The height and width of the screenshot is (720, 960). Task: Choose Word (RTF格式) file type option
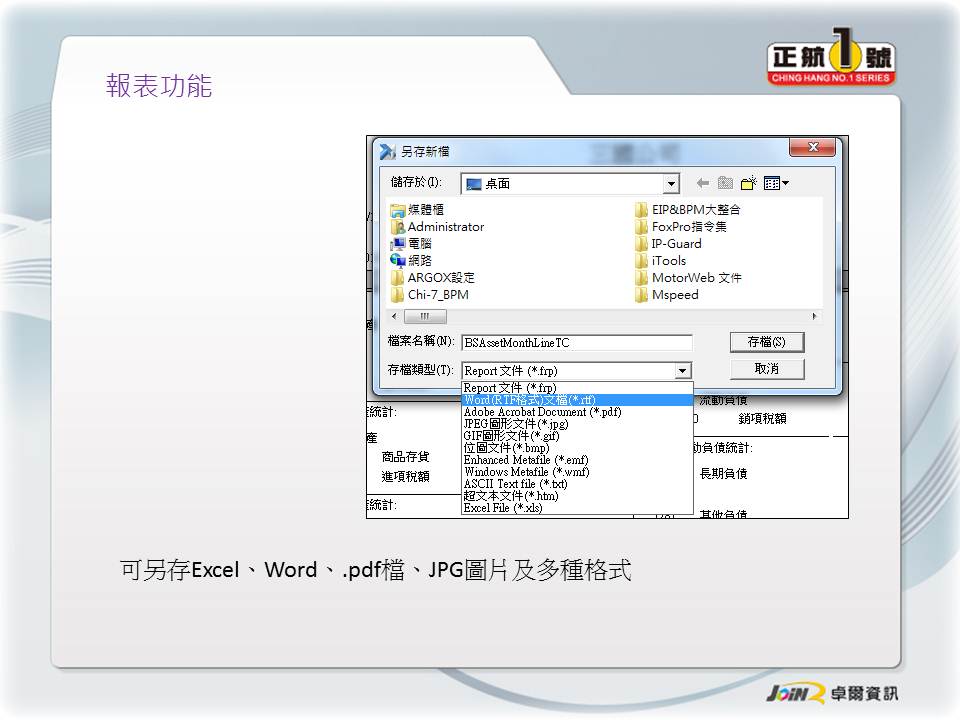[x=530, y=400]
